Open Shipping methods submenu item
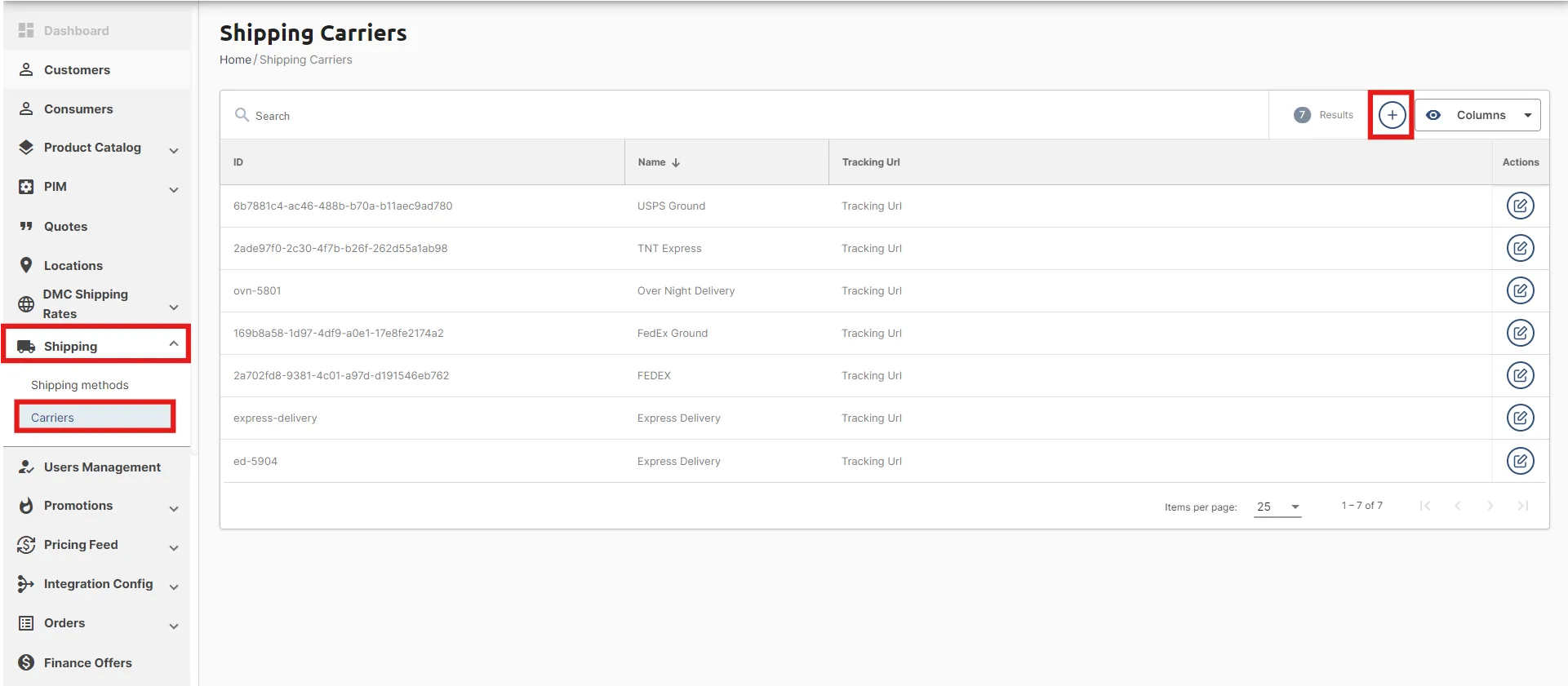Viewport: 1568px width, 686px height. tap(80, 385)
